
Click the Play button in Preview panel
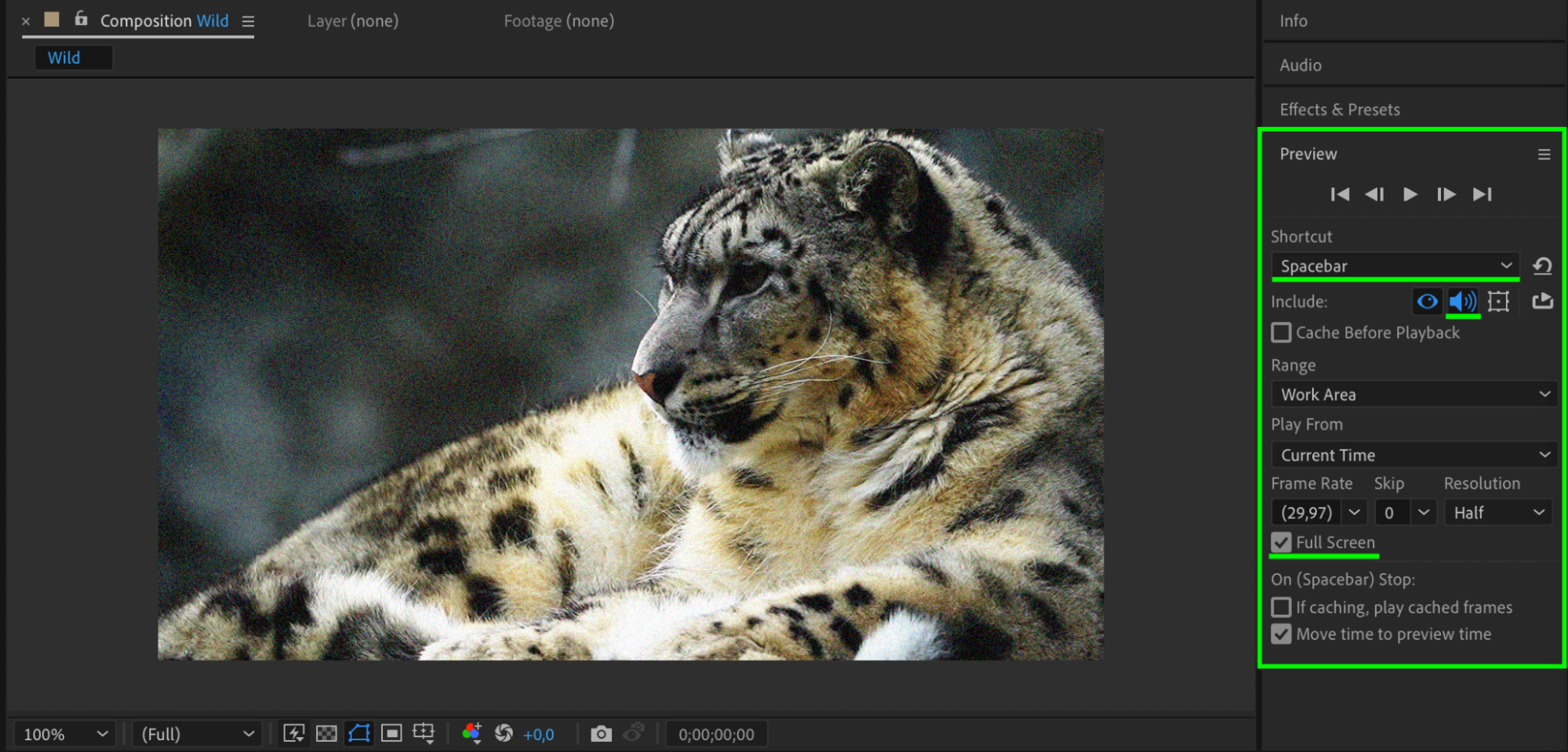pyautogui.click(x=1410, y=194)
